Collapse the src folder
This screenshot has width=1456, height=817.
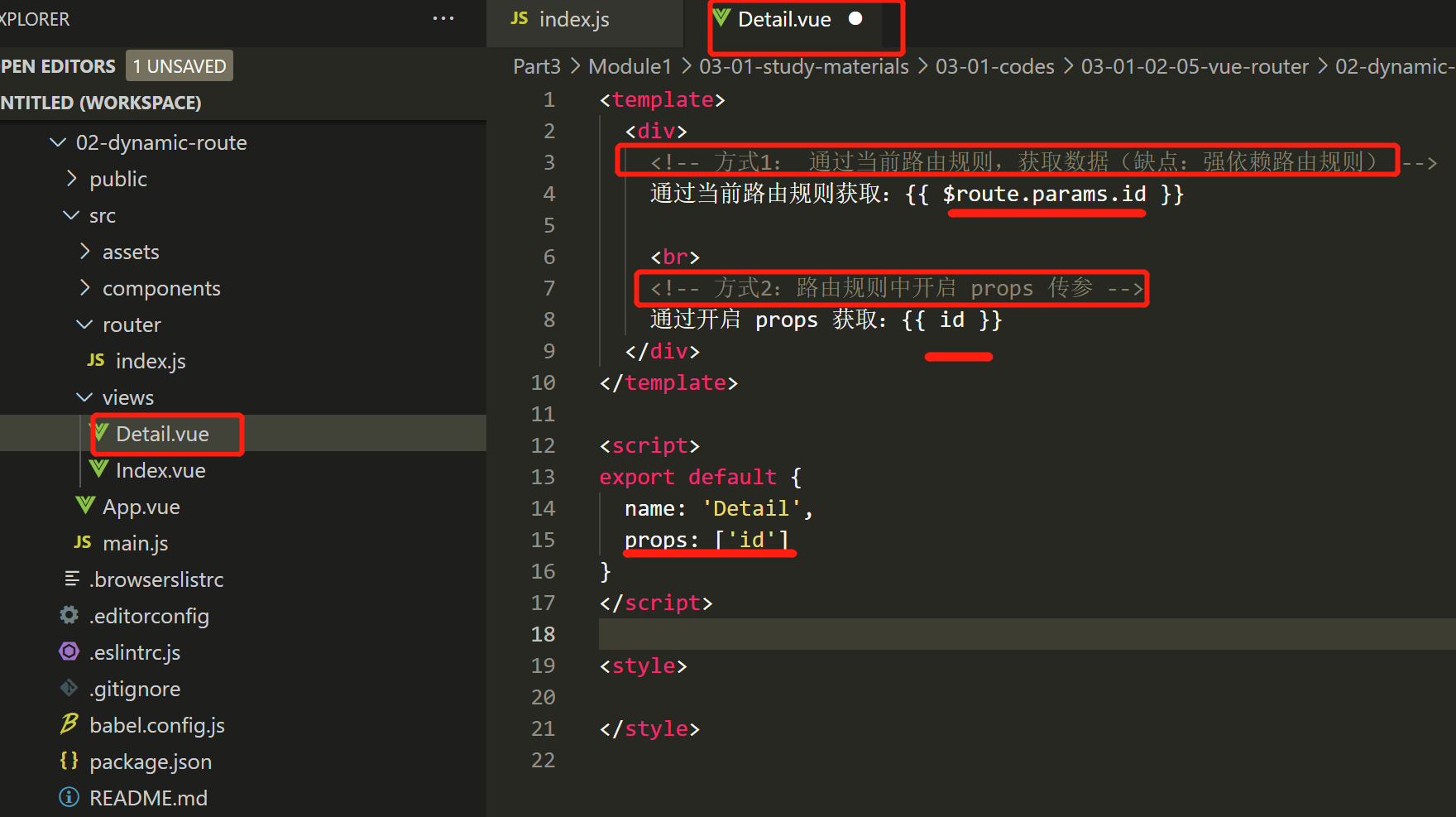(71, 215)
